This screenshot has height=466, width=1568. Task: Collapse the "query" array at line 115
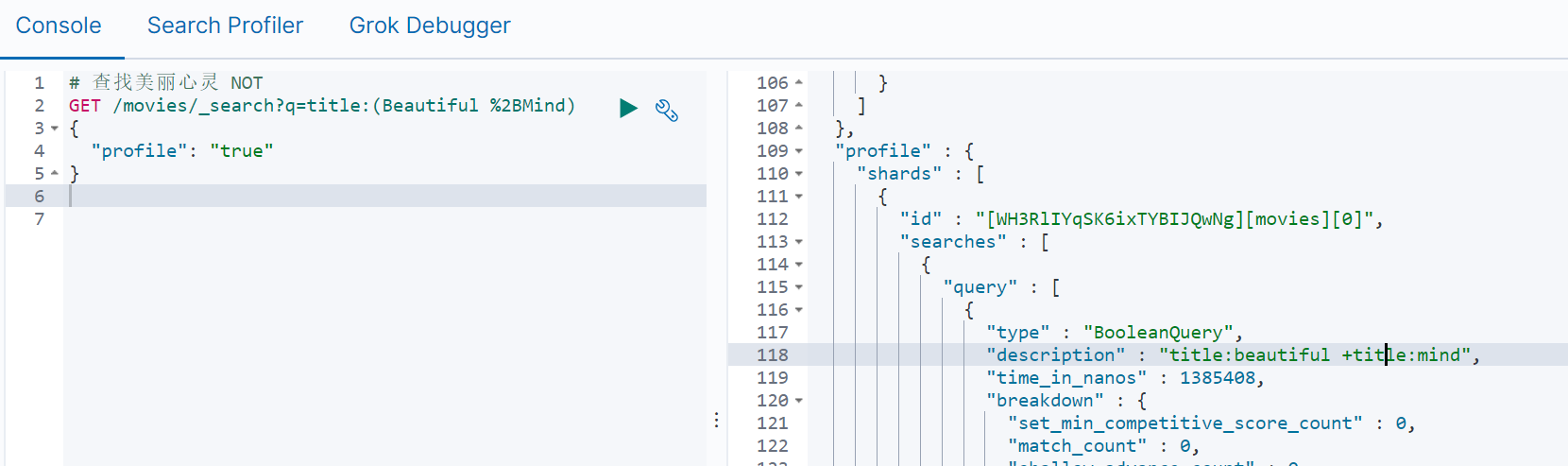click(799, 287)
